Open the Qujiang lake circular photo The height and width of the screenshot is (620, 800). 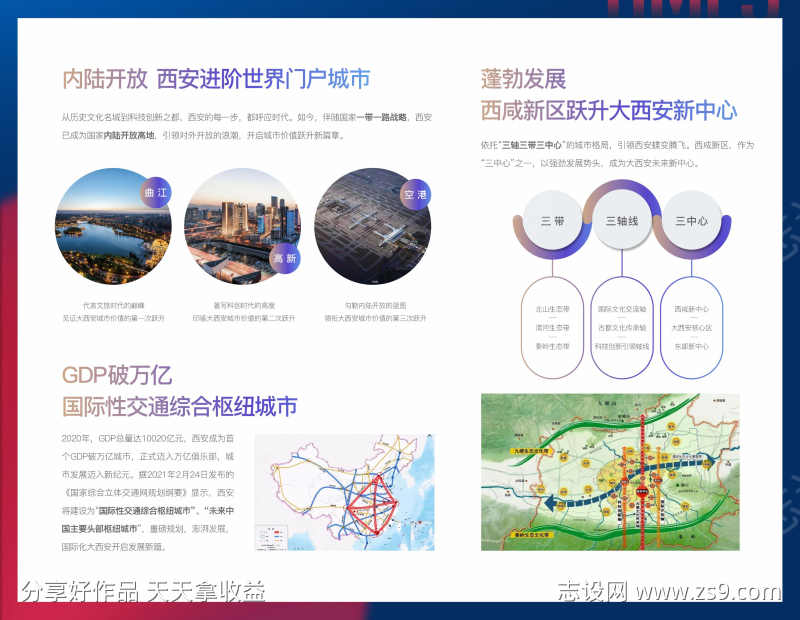(x=113, y=227)
